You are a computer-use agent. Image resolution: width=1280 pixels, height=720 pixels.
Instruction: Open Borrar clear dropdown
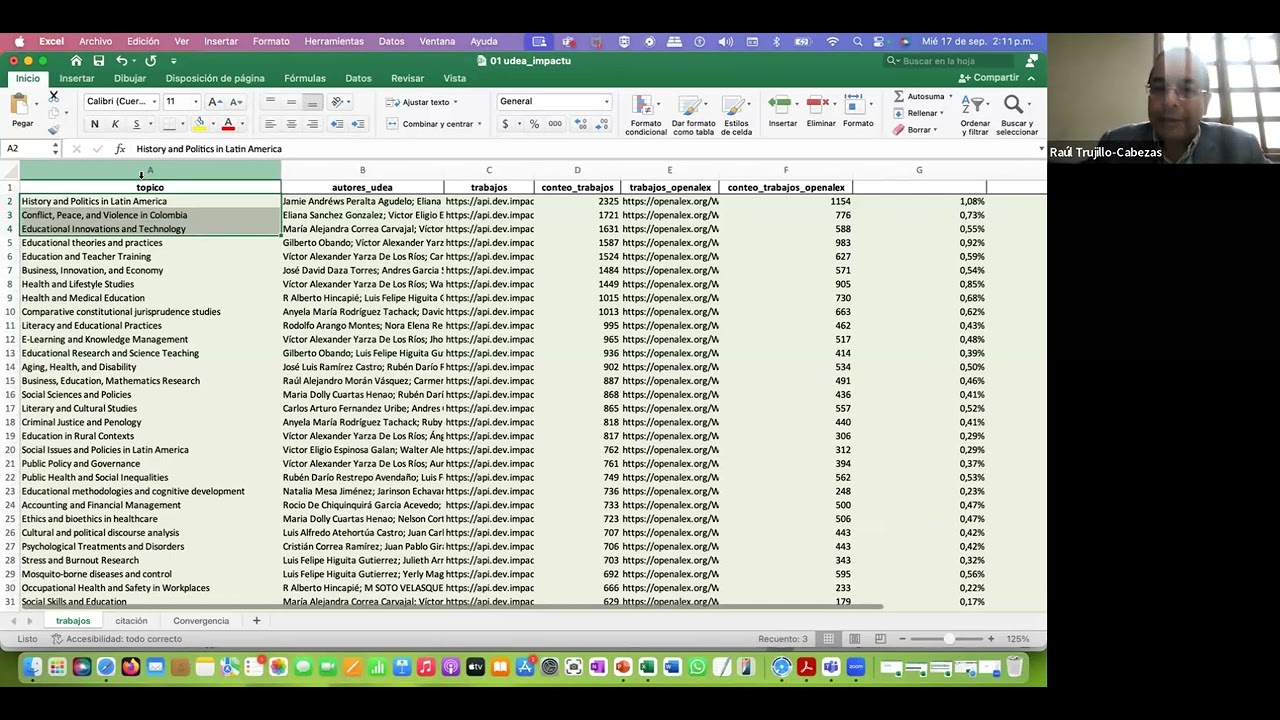pos(915,130)
